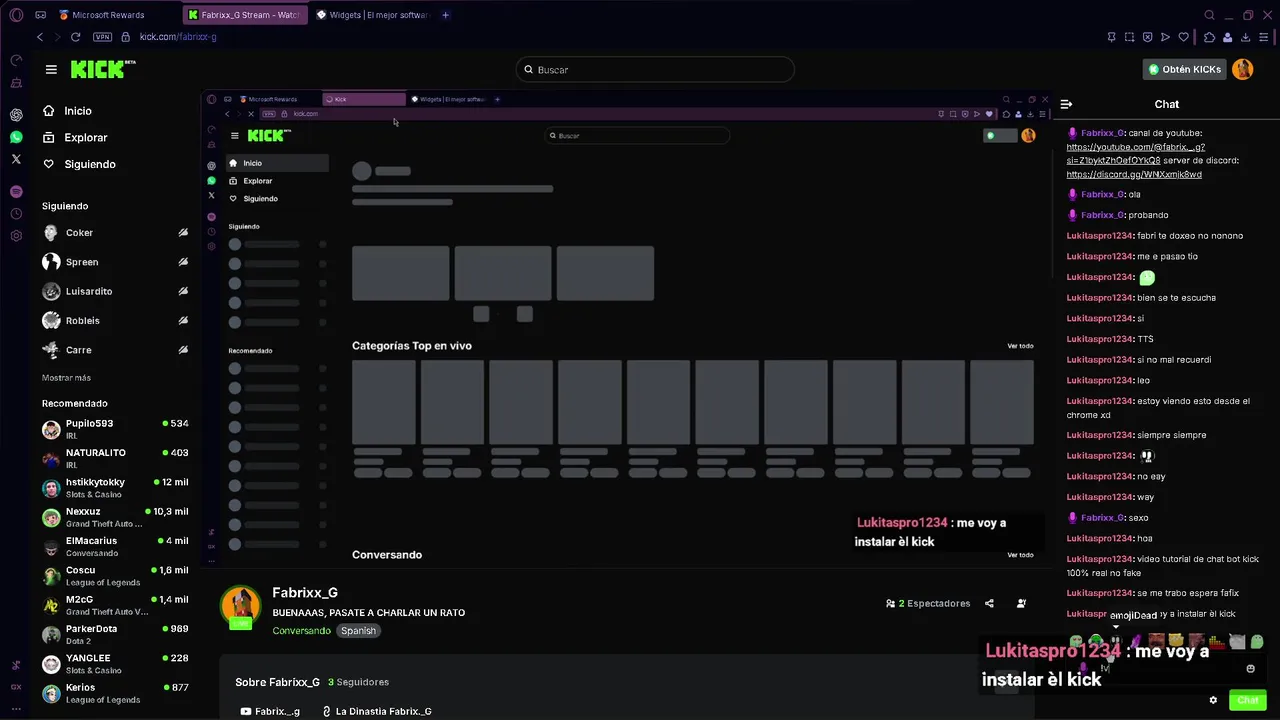Click the address bar URL kick.com/fabrixx-g
1280x720 pixels.
(178, 37)
